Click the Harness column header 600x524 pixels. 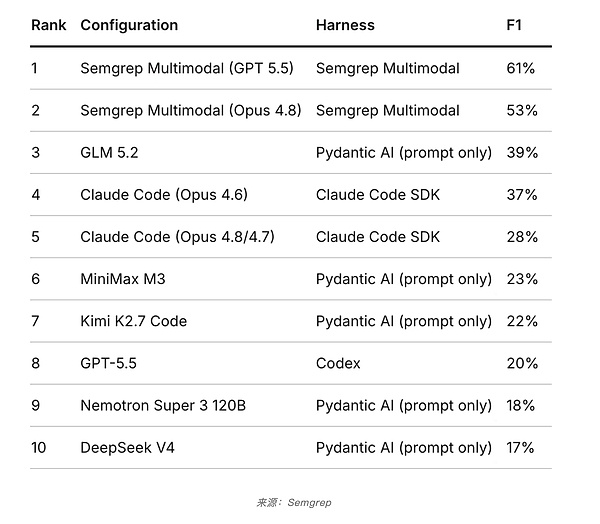point(345,25)
